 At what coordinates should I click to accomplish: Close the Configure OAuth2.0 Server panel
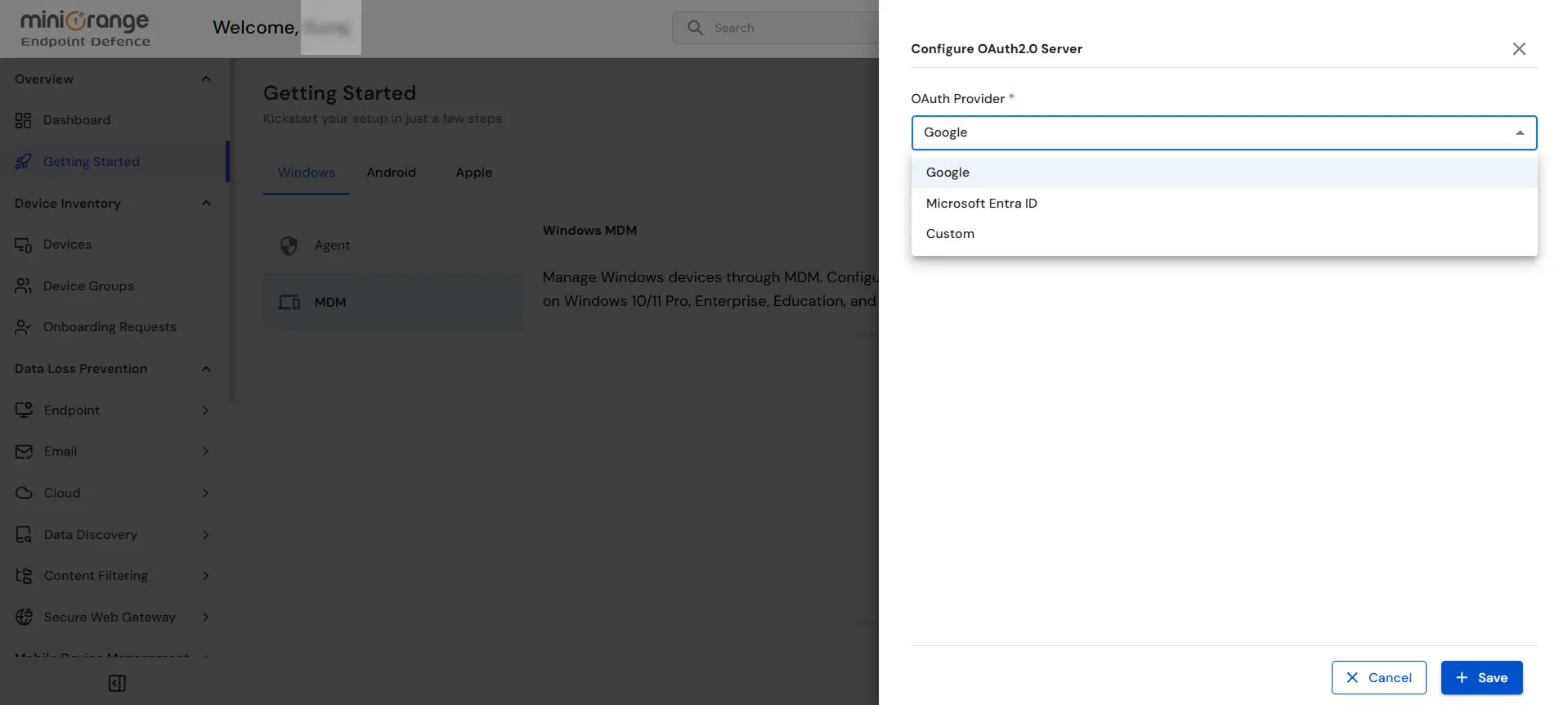[x=1519, y=49]
